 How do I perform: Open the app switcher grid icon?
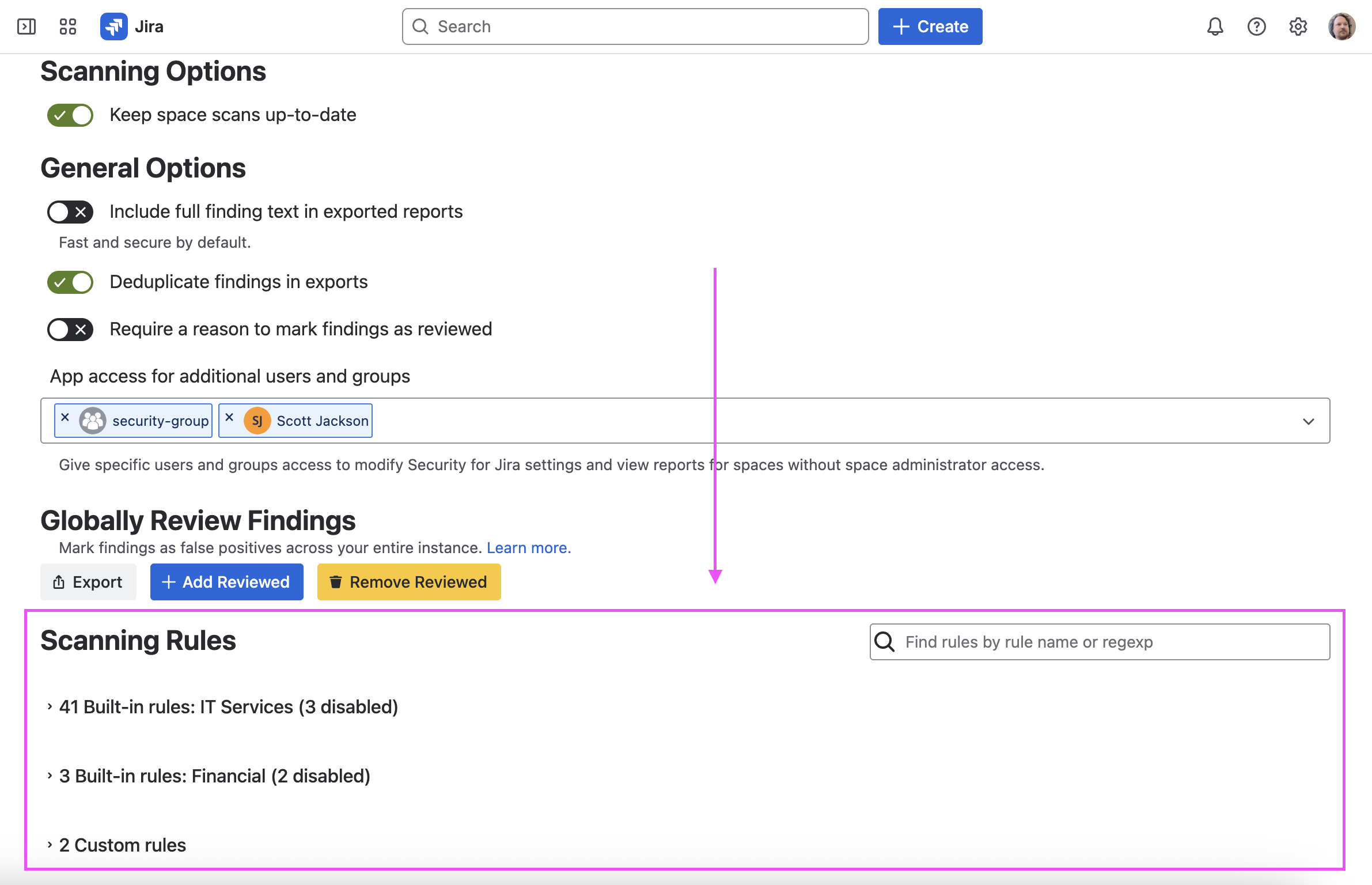click(68, 27)
